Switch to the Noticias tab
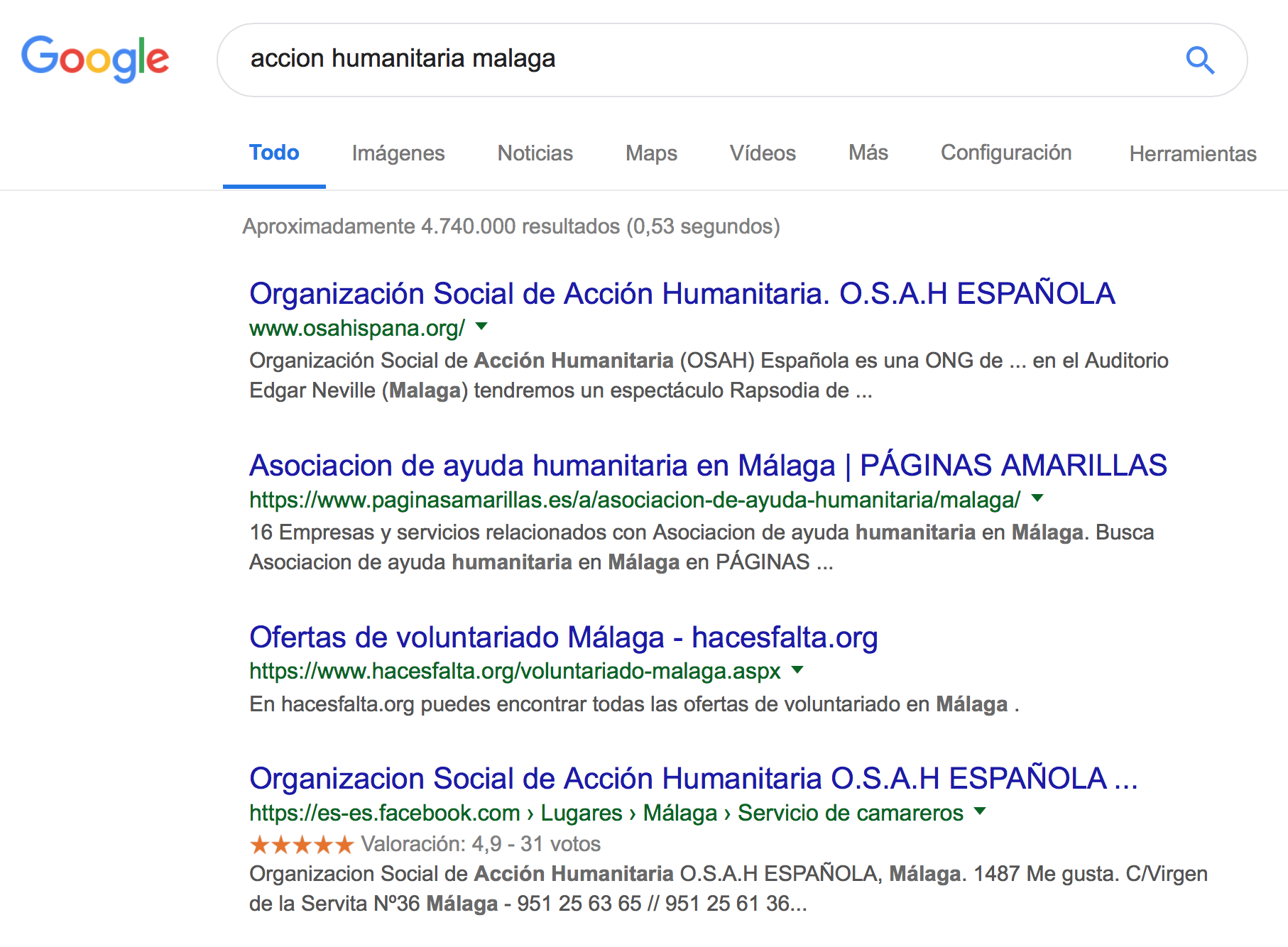This screenshot has width=1288, height=947. tap(535, 153)
